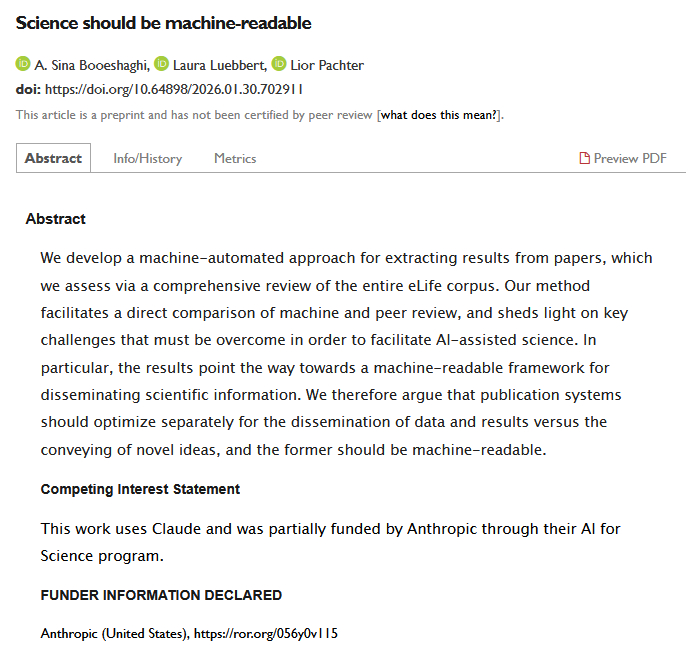
Task: Click the red PDF file icon
Action: pos(585,158)
